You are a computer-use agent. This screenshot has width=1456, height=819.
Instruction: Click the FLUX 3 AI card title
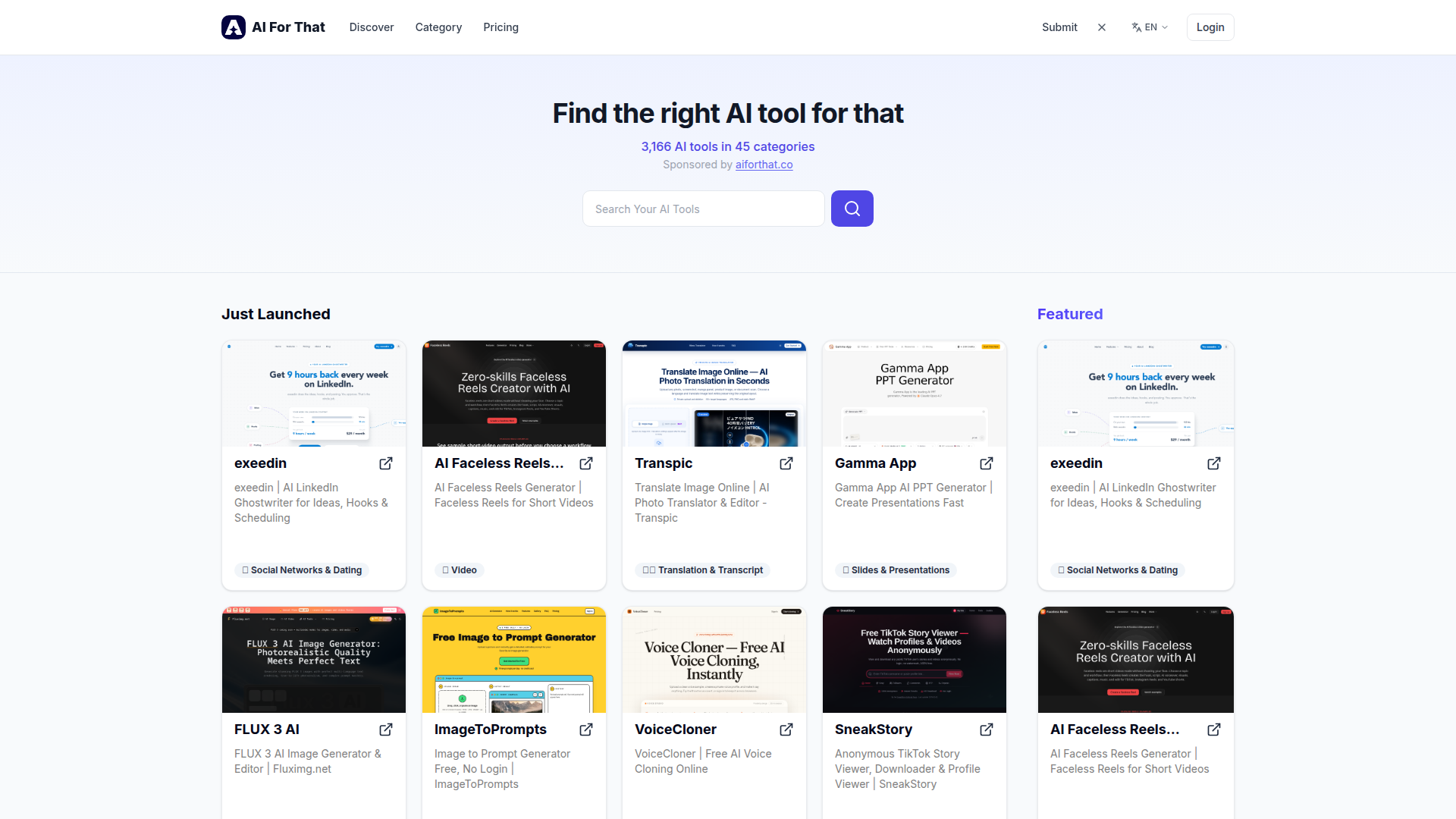[x=267, y=730]
